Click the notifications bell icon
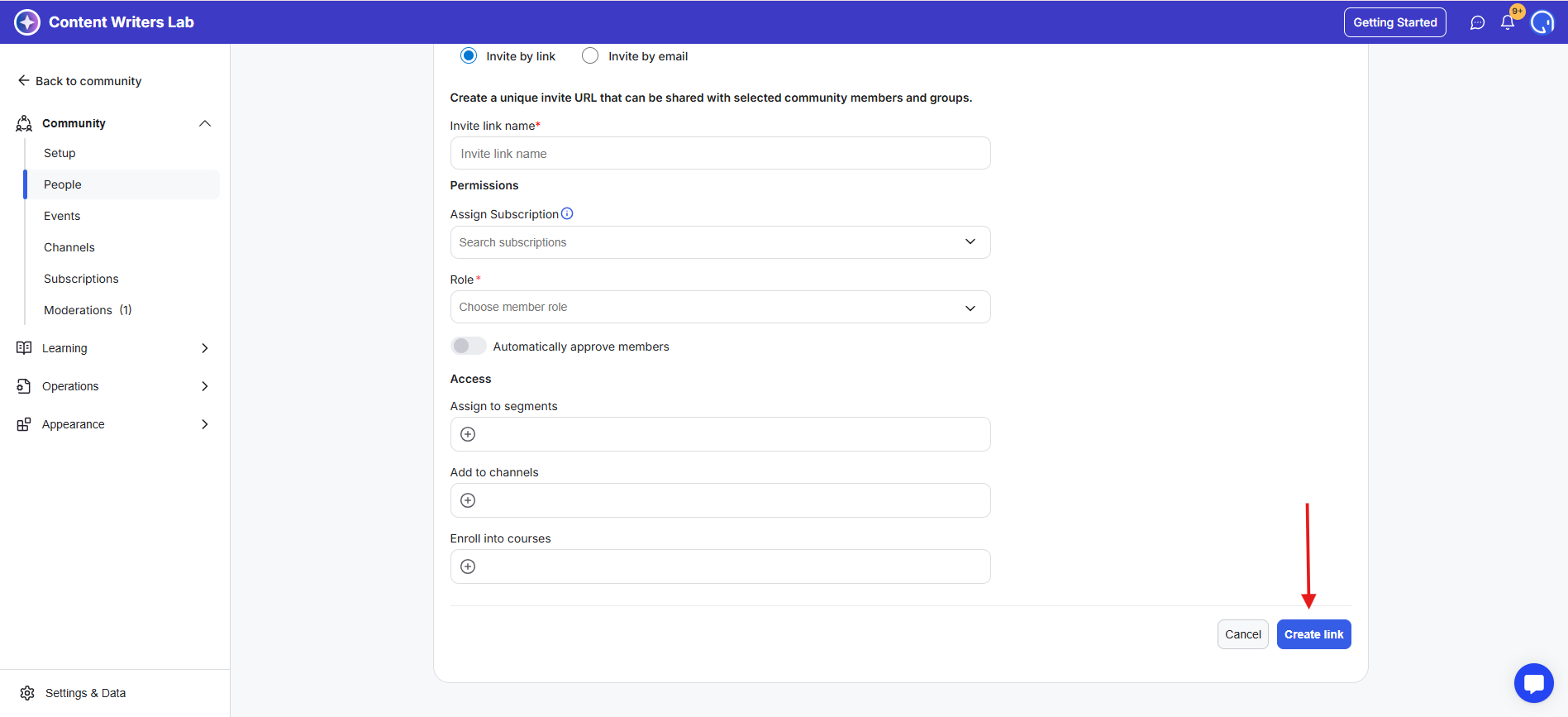Screen dimensions: 1568x717 tap(1508, 23)
